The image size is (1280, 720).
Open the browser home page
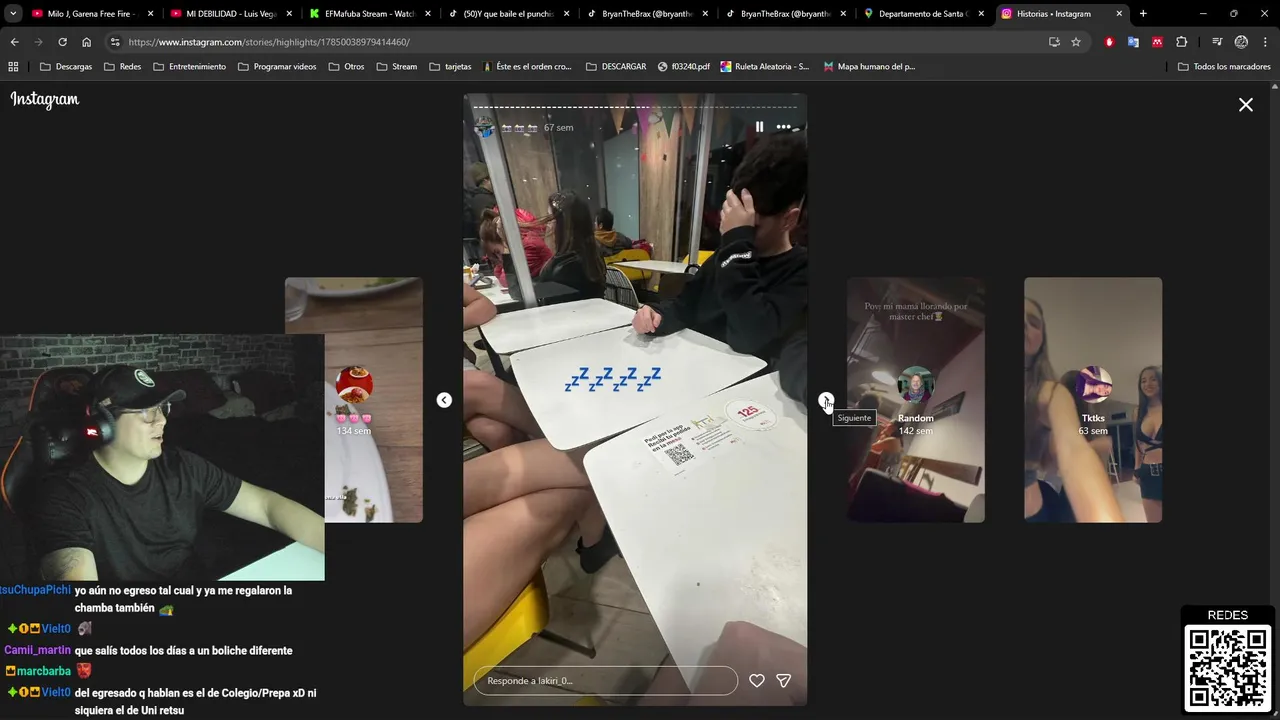[86, 42]
